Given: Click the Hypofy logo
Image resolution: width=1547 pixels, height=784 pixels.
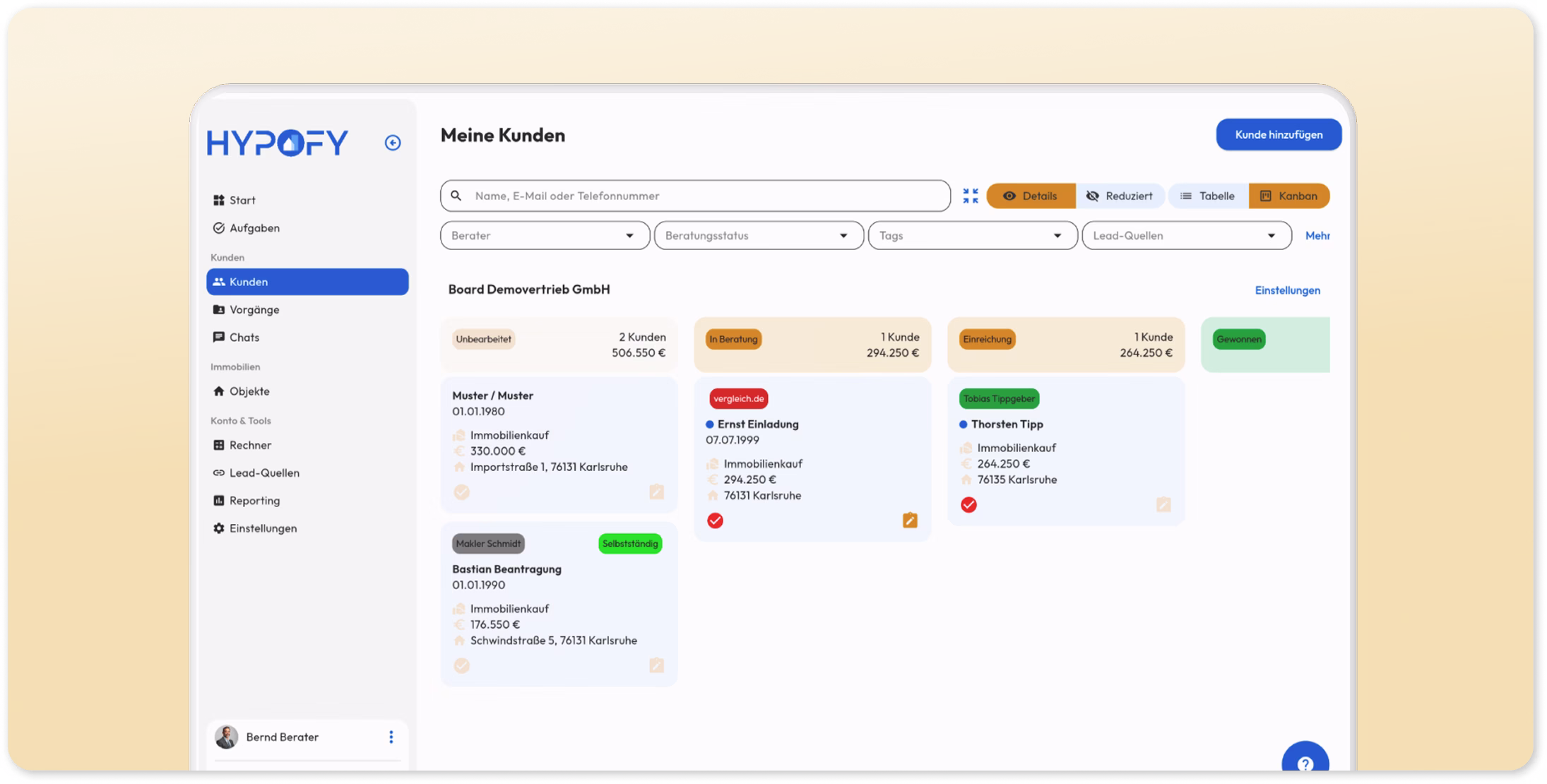Looking at the screenshot, I should click(278, 143).
